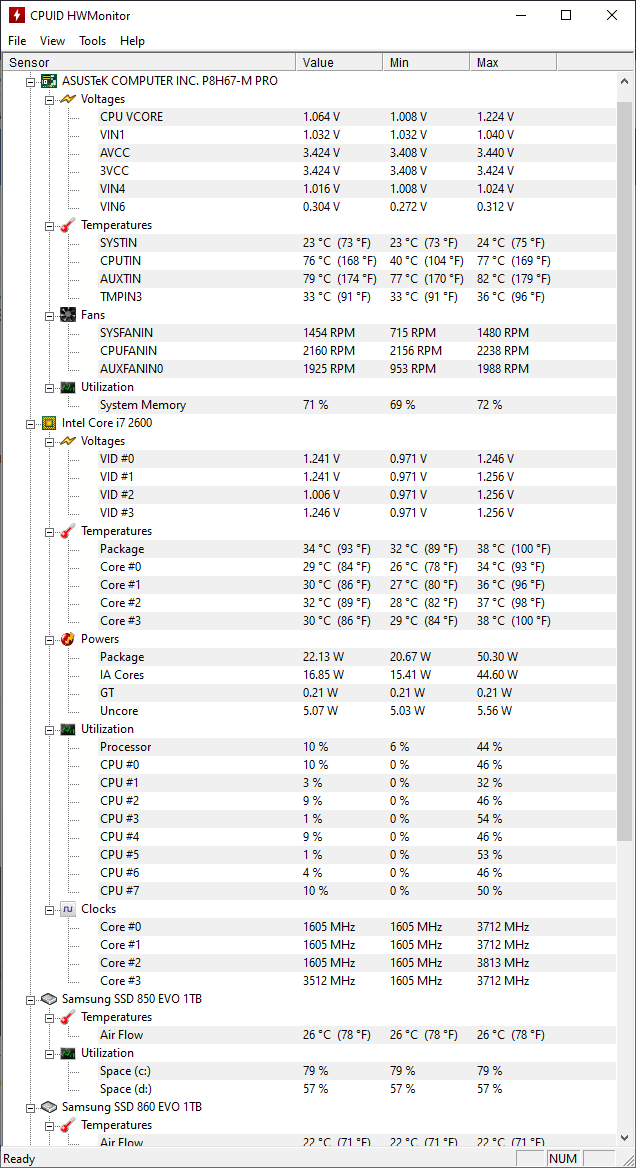Collapse the motherboard Voltages group
The height and width of the screenshot is (1168, 636).
49,99
